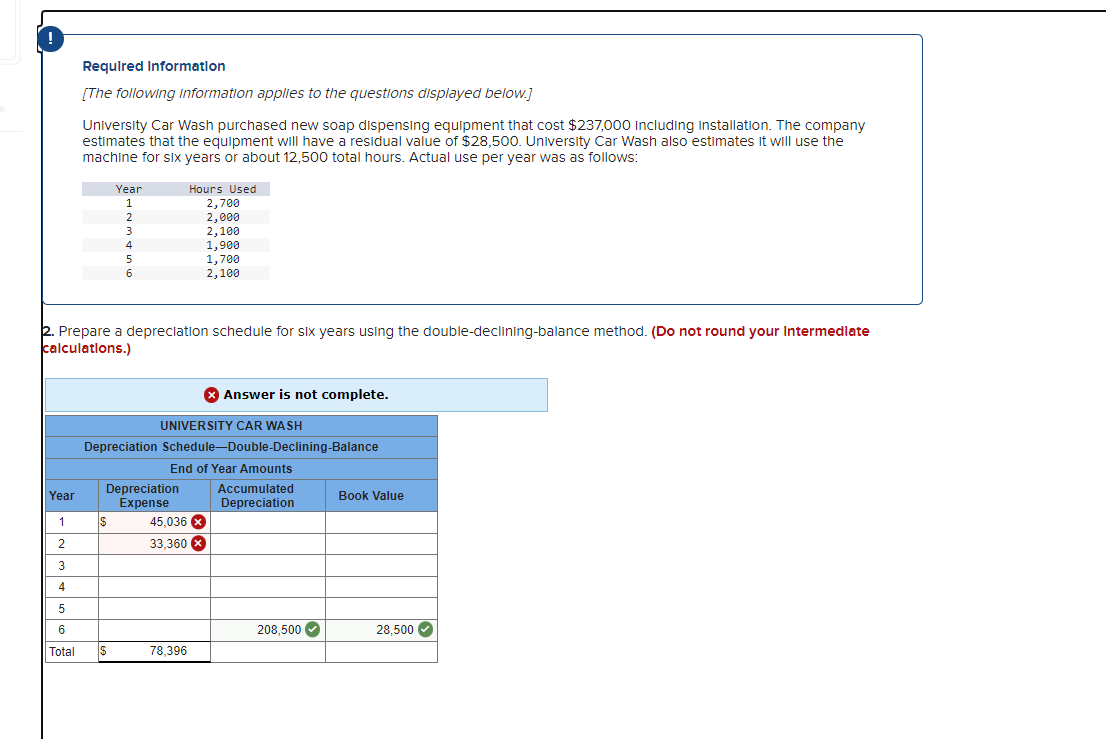This screenshot has height=742, width=1106.
Task: Select Year 1 book value cell
Action: tap(382, 523)
